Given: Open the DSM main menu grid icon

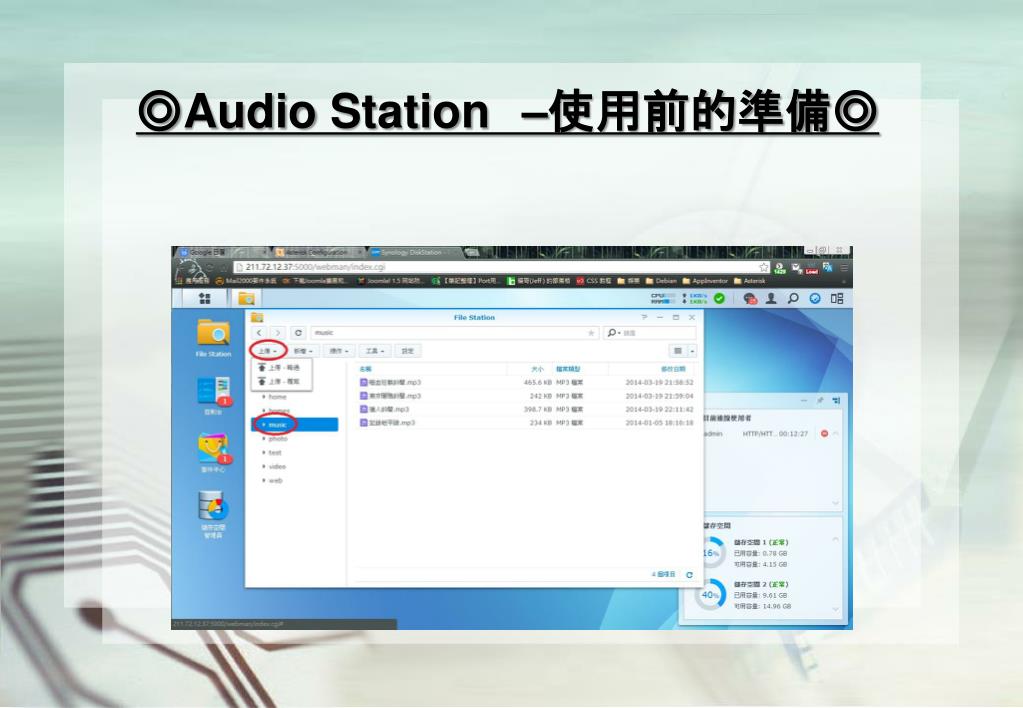Looking at the screenshot, I should [205, 298].
